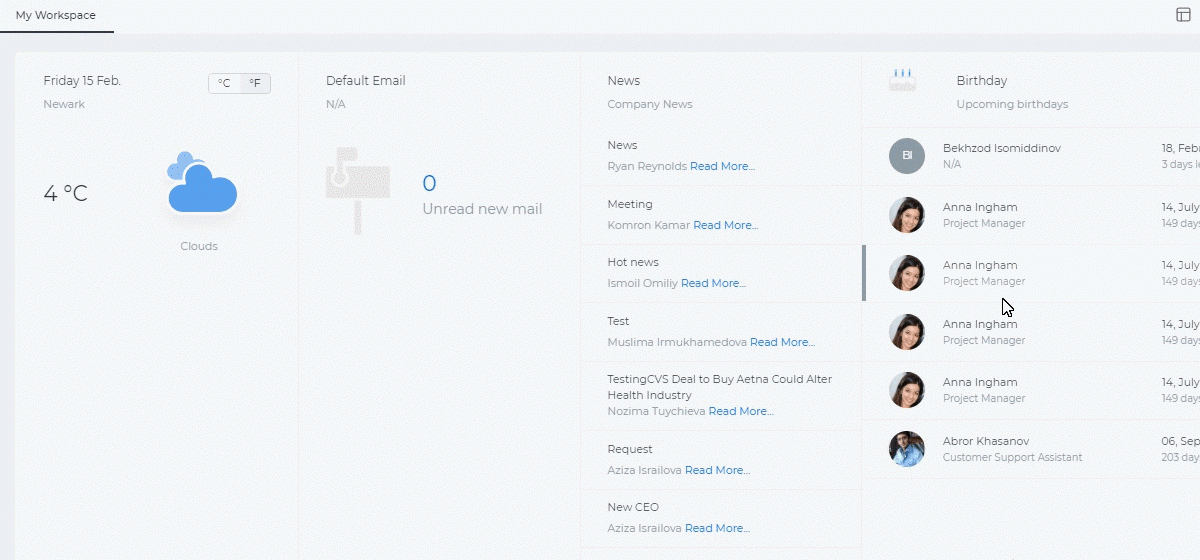Click 'Customer Support Assistant' job title

tap(1012, 457)
